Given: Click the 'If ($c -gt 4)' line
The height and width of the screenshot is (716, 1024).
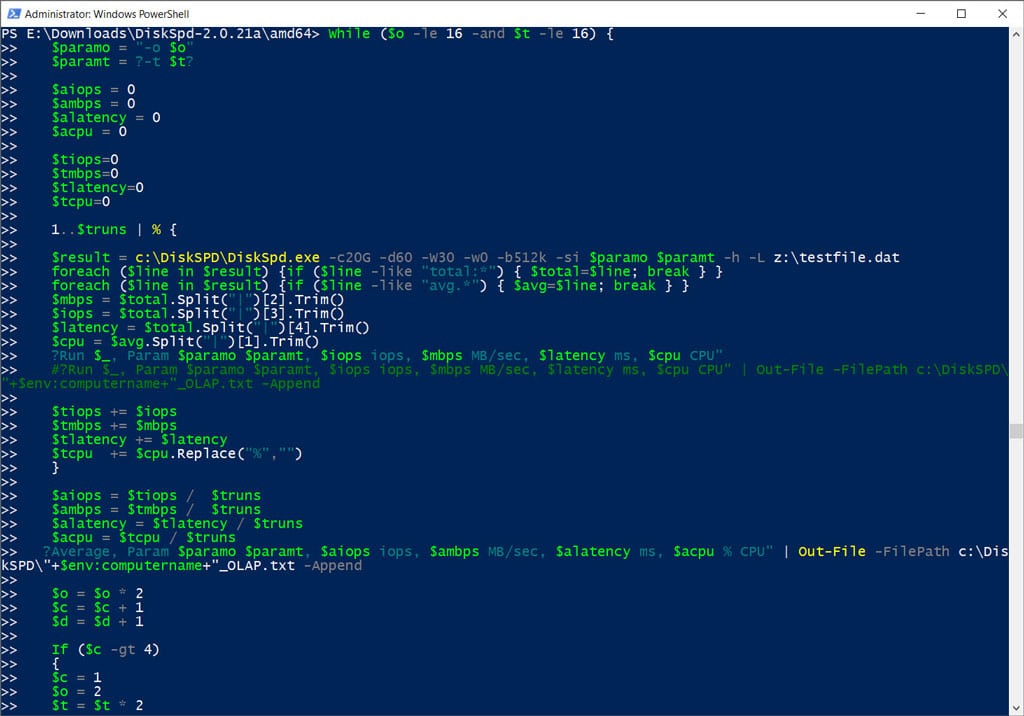Looking at the screenshot, I should tap(106, 650).
